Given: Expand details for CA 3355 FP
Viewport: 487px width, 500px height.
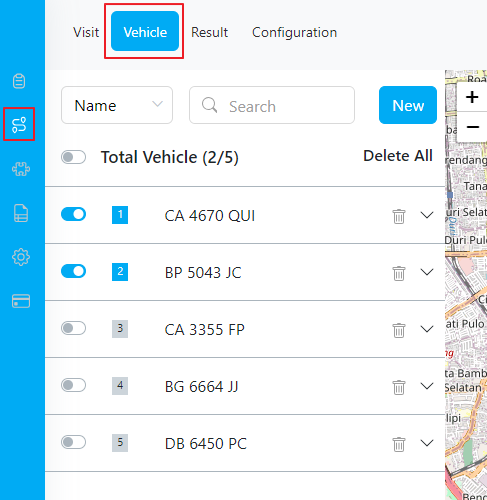Looking at the screenshot, I should [427, 329].
